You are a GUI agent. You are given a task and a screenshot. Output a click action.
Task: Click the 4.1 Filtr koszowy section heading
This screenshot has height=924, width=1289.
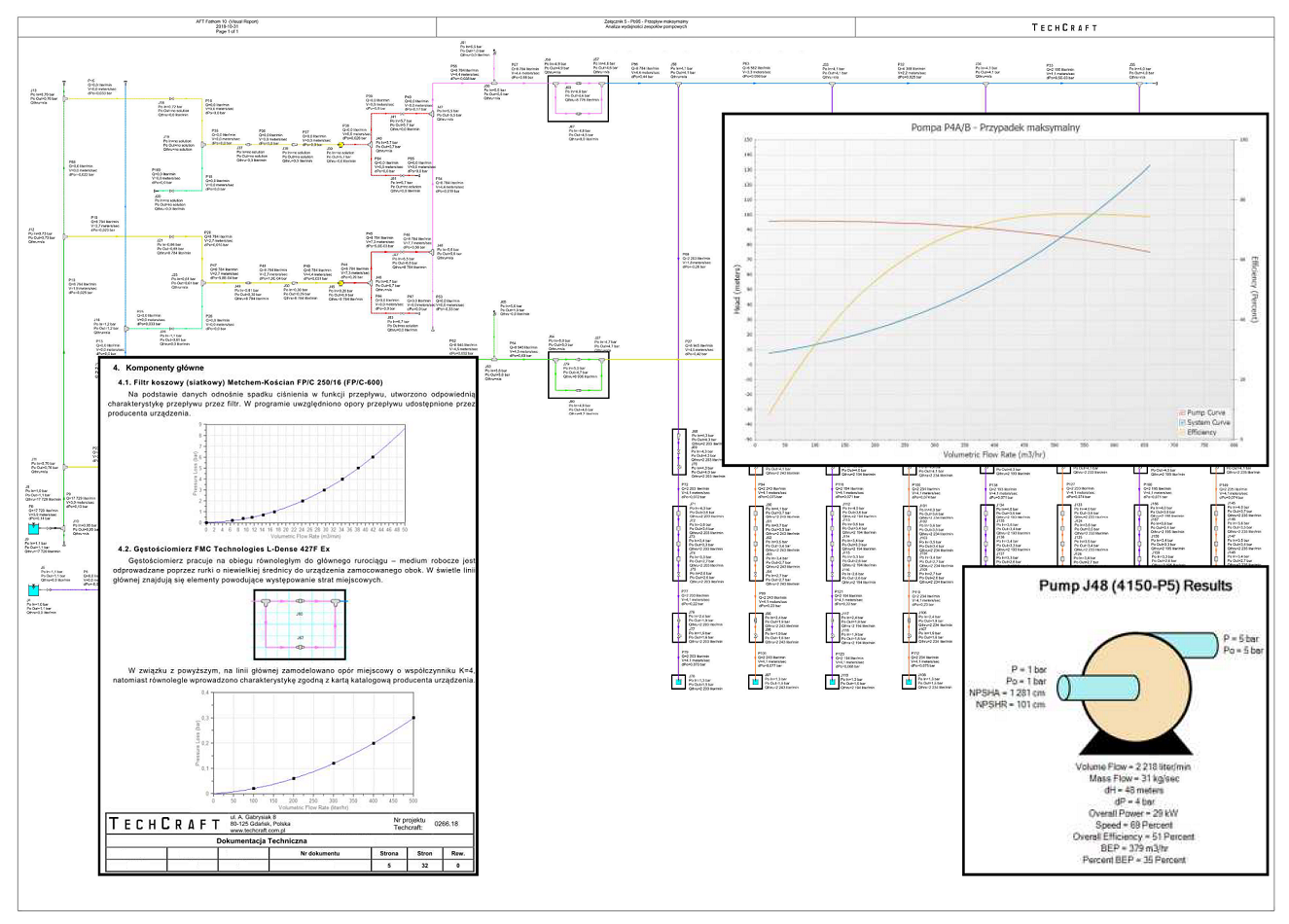[x=250, y=382]
